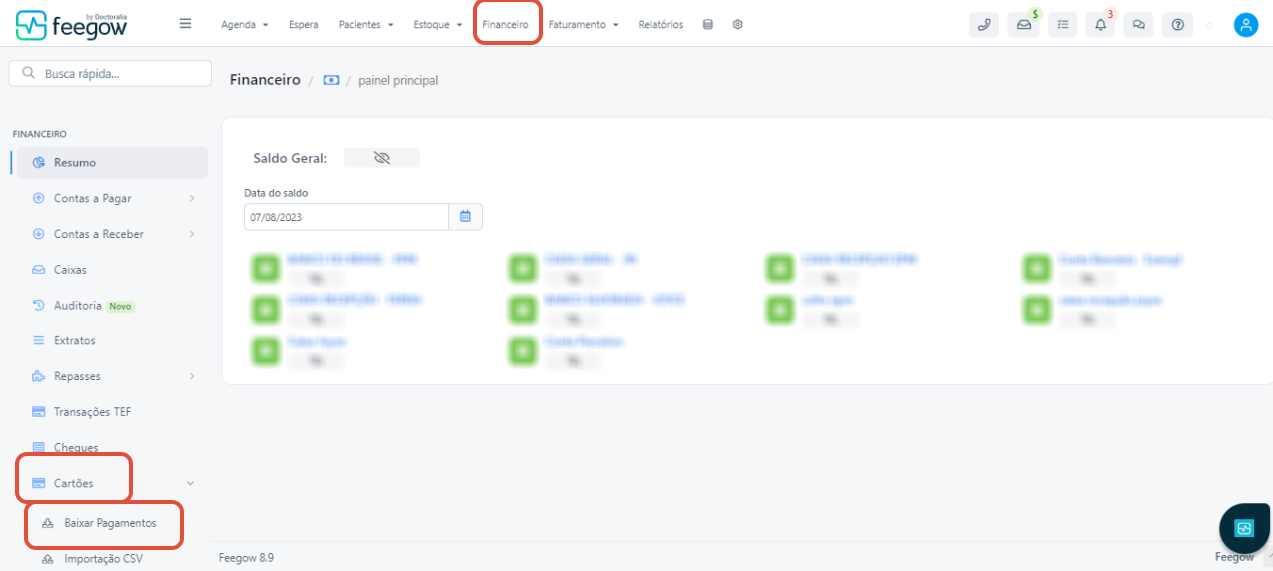The width and height of the screenshot is (1273, 571).
Task: Click the money icon in the breadcrumb
Action: click(x=331, y=80)
